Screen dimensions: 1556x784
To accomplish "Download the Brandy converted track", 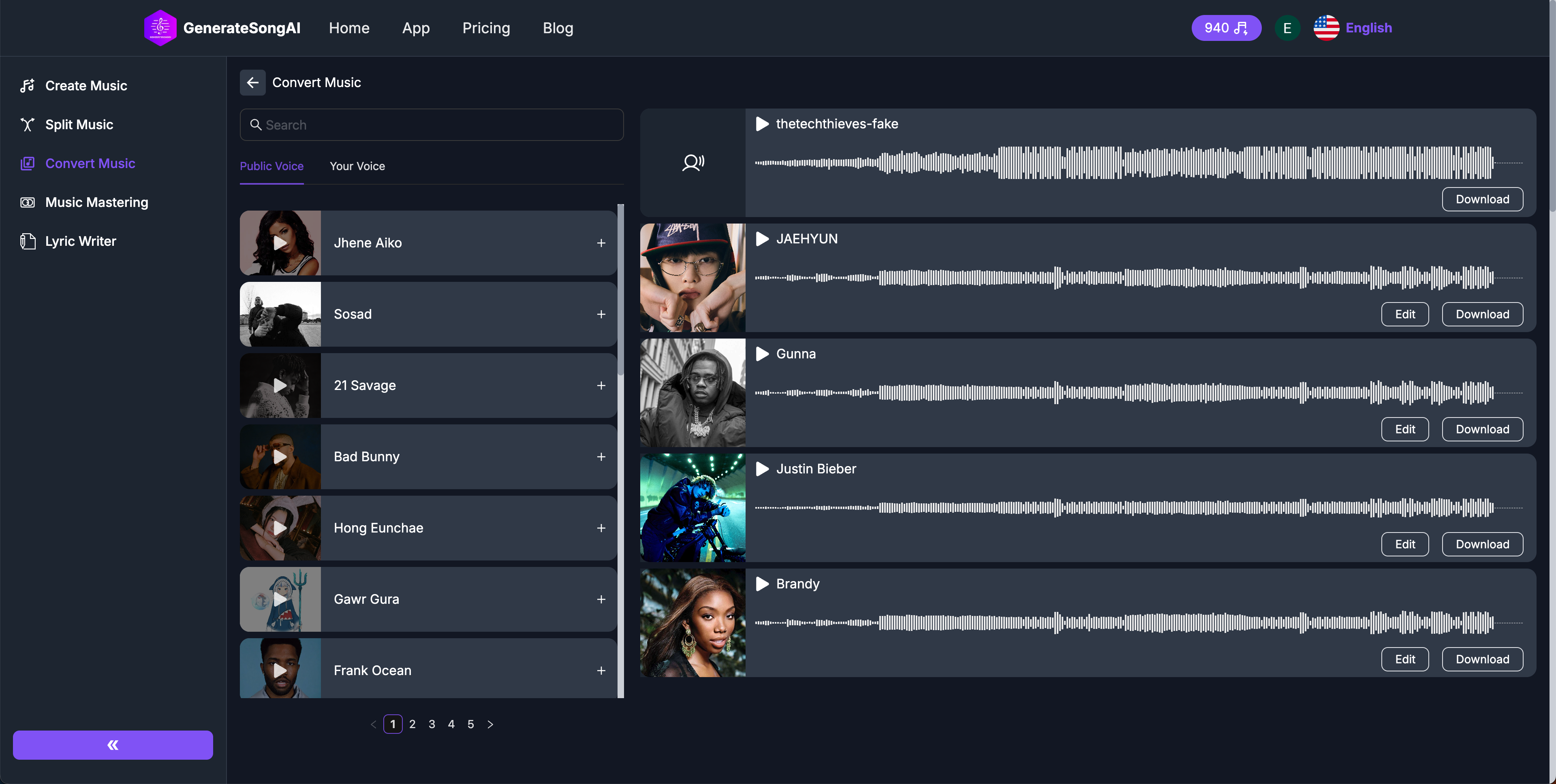I will tap(1482, 659).
